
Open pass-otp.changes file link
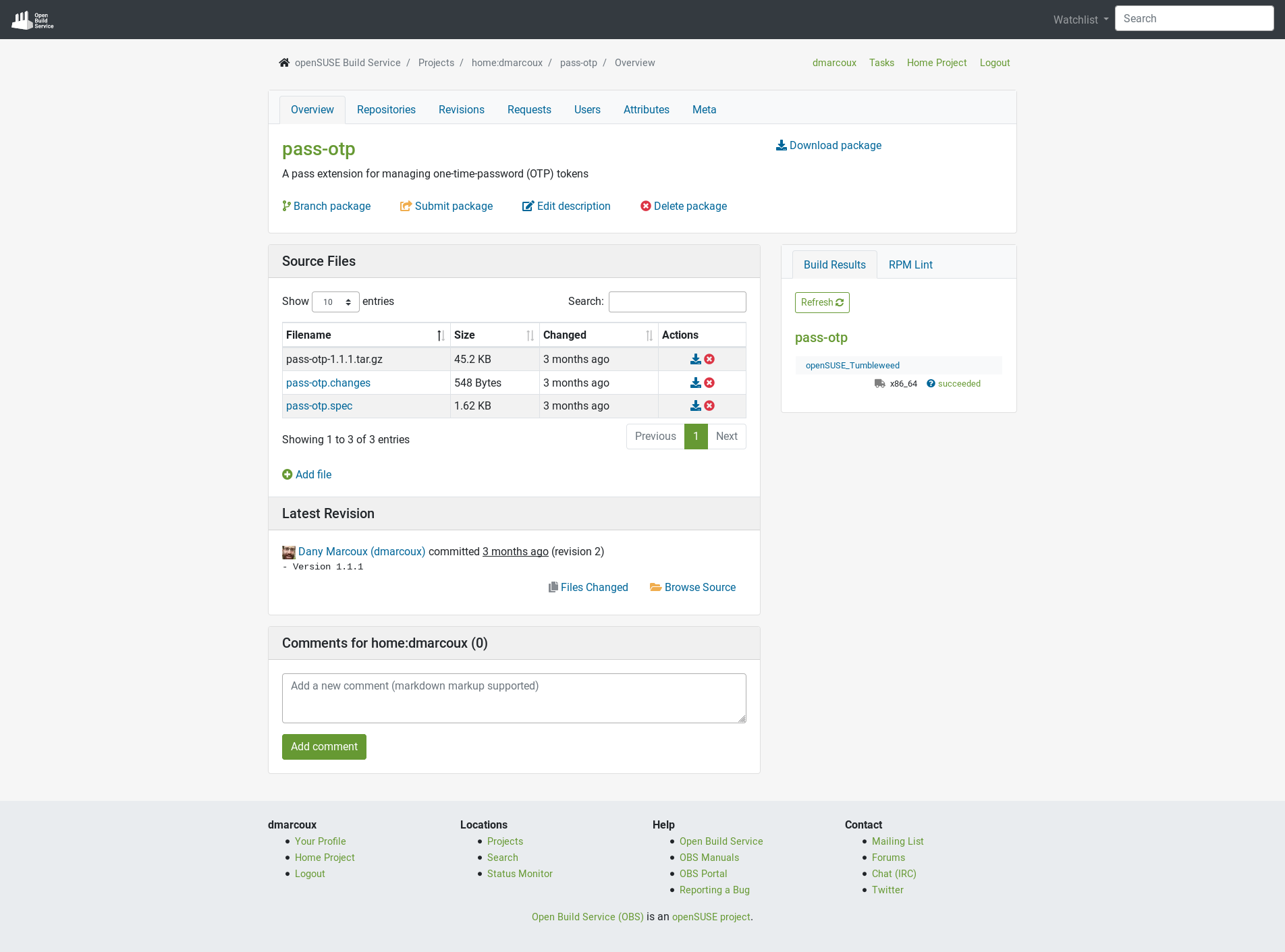pos(328,383)
